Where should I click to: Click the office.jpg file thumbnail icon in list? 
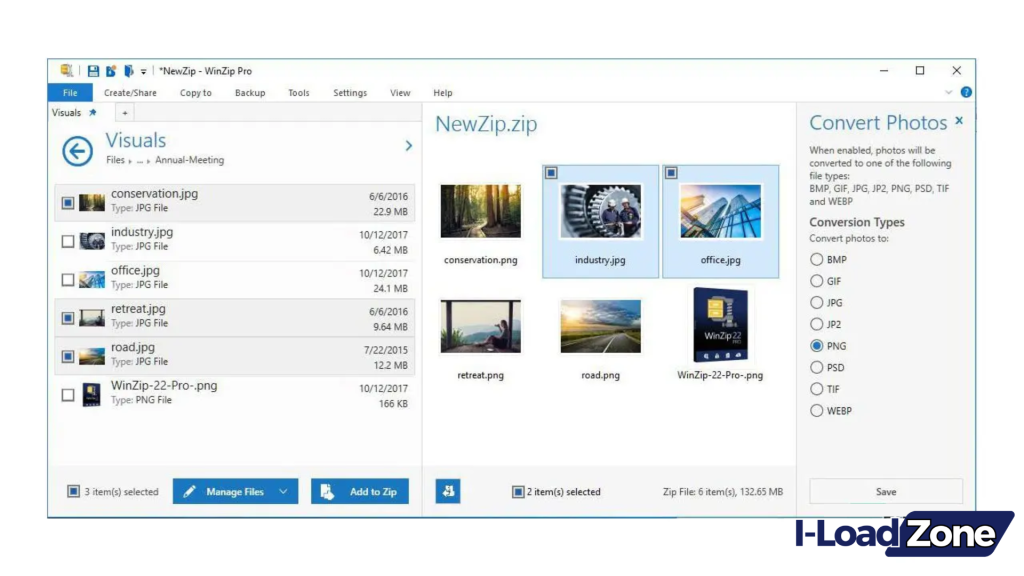(91, 280)
